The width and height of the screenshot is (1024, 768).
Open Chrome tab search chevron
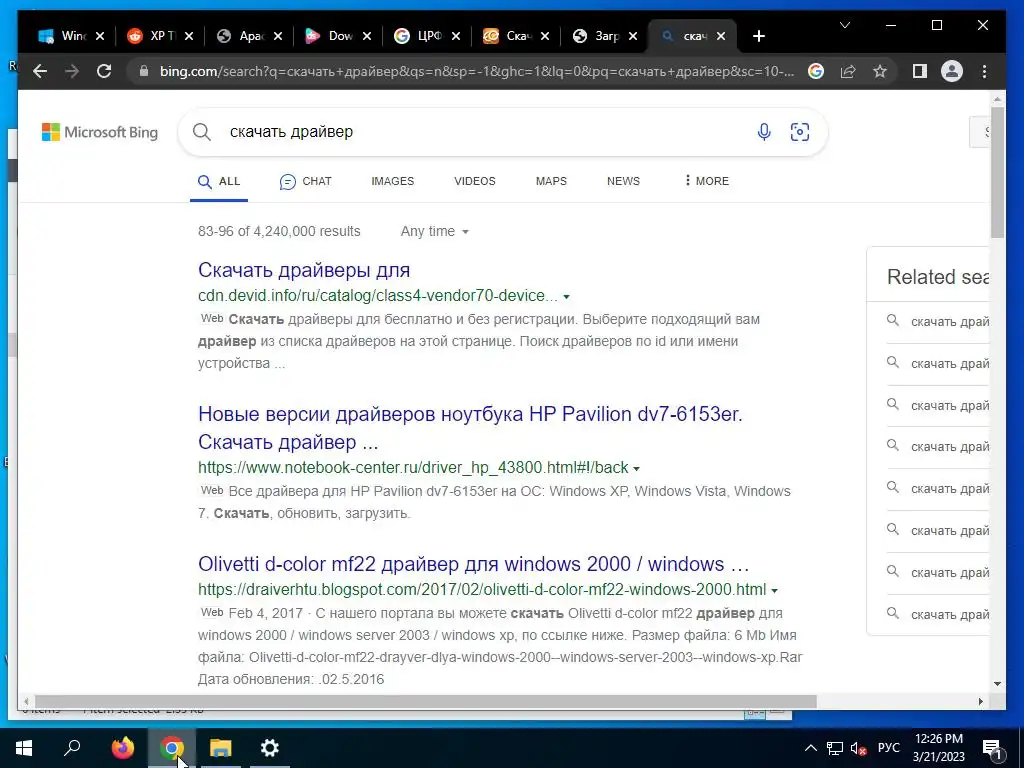click(x=844, y=25)
